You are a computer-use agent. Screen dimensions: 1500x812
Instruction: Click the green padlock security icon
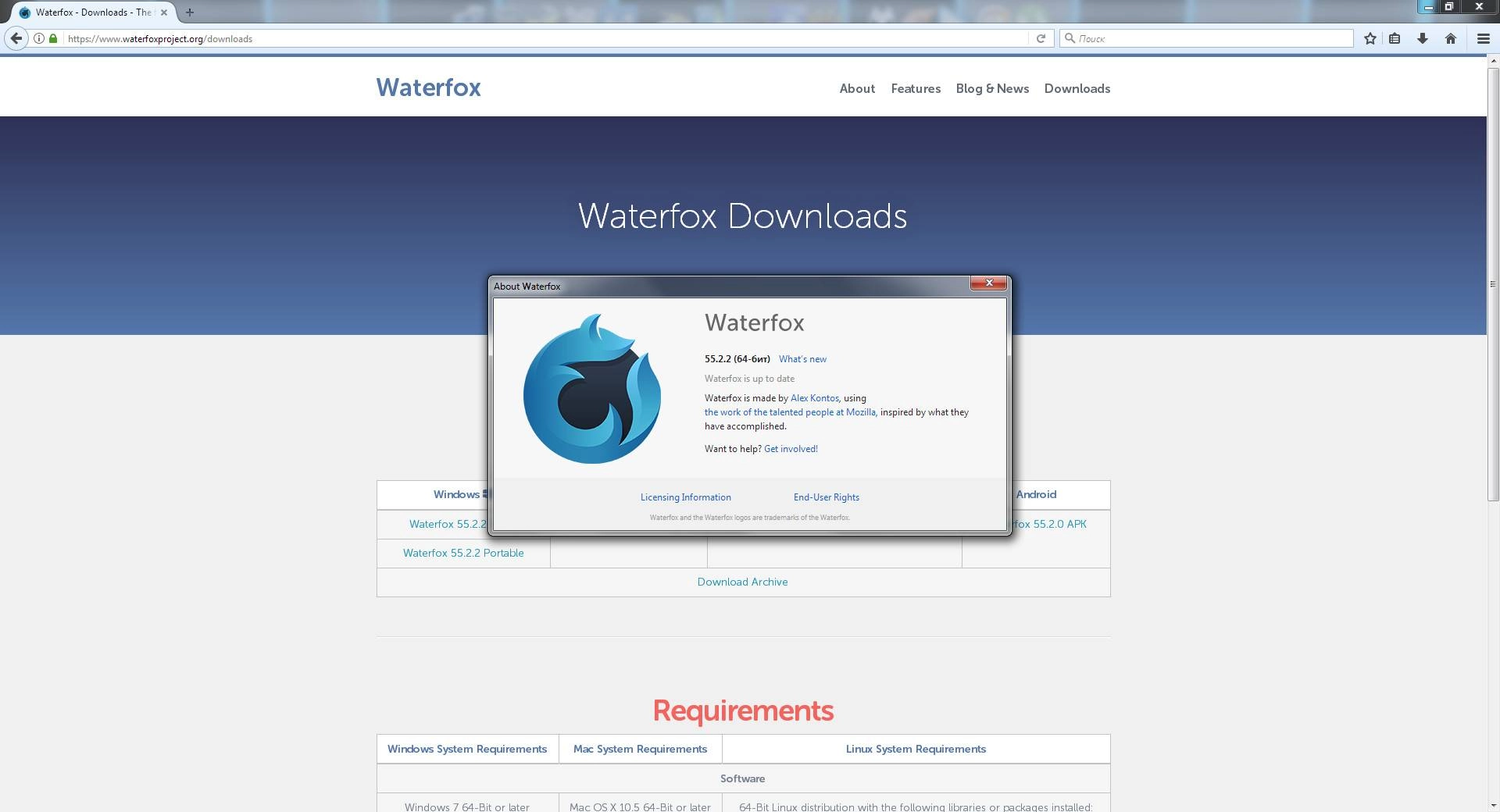click(x=53, y=38)
